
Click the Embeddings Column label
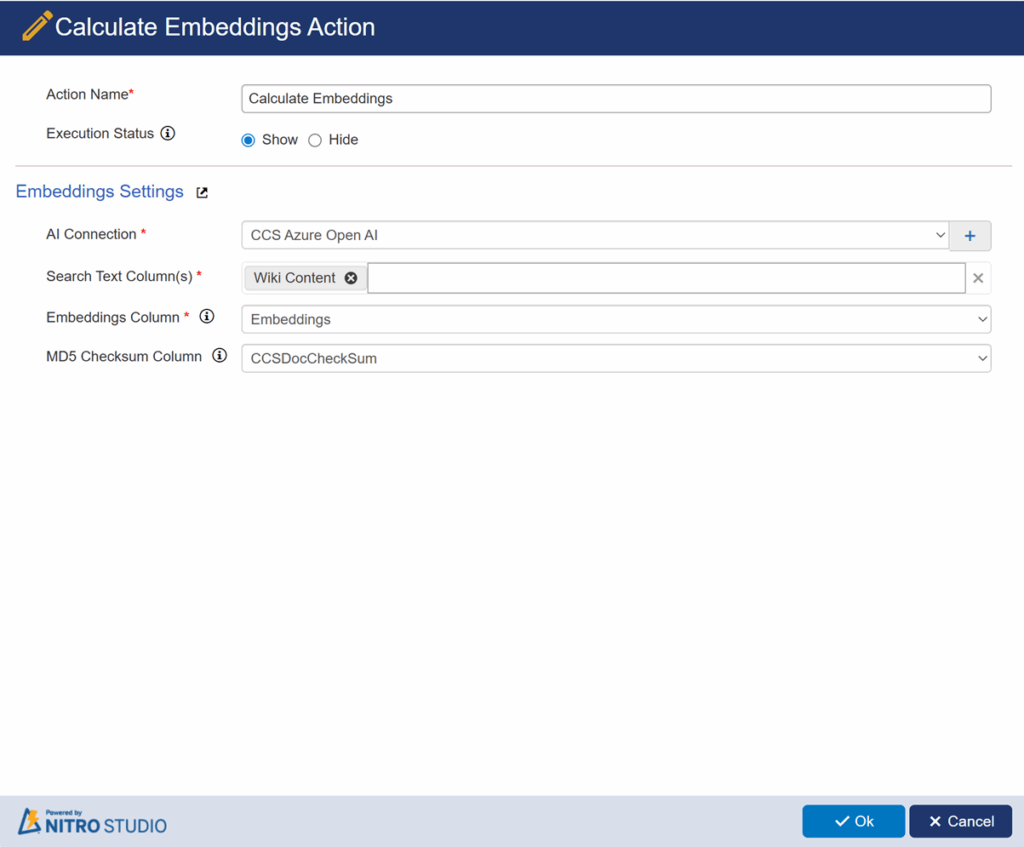(112, 317)
